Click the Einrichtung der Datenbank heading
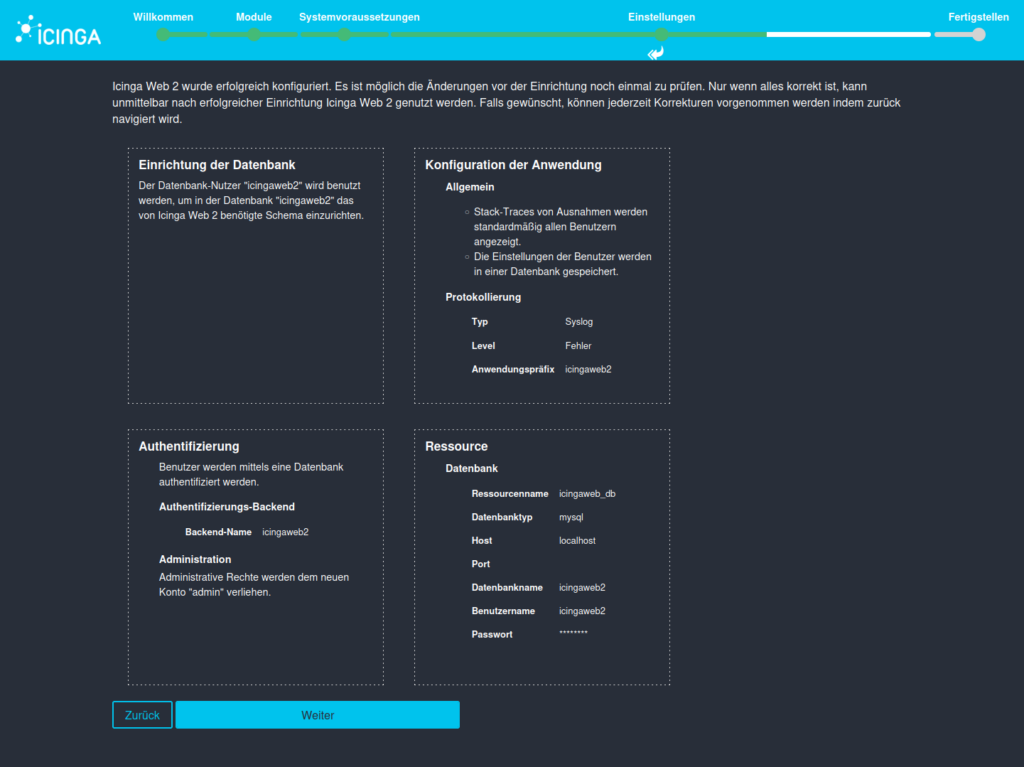1024x767 pixels. [217, 165]
